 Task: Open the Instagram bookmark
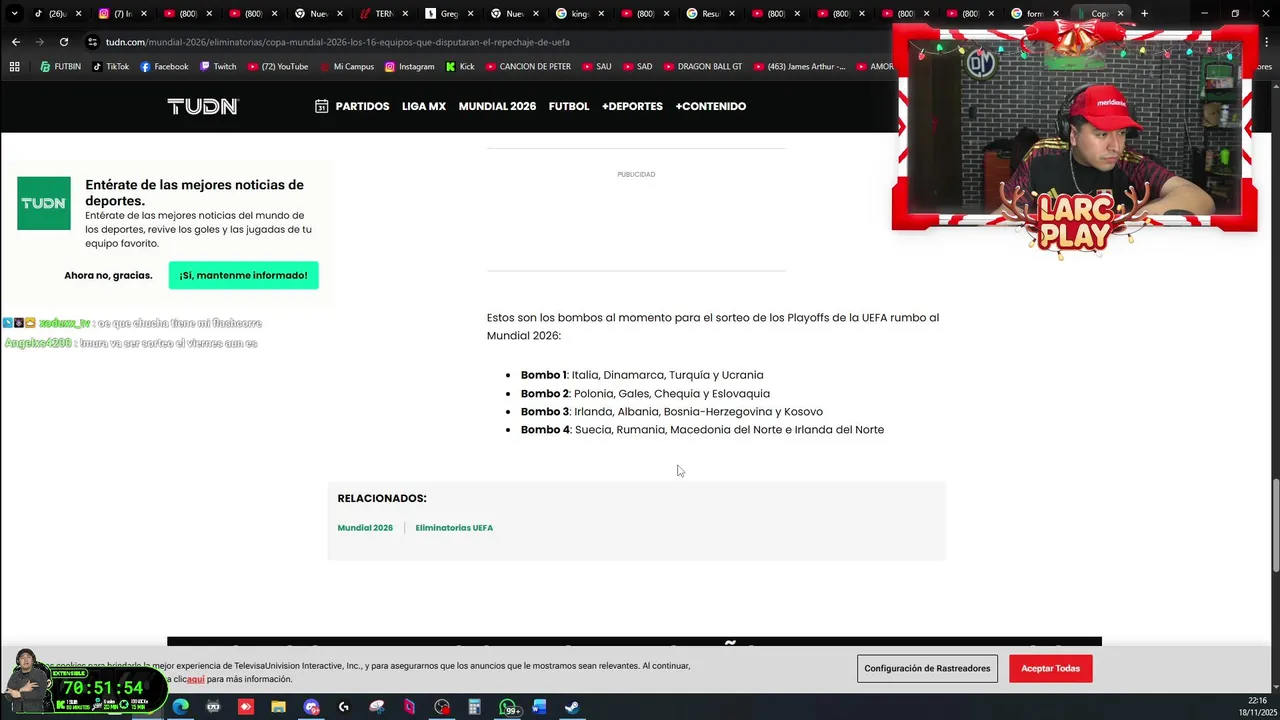[410, 66]
